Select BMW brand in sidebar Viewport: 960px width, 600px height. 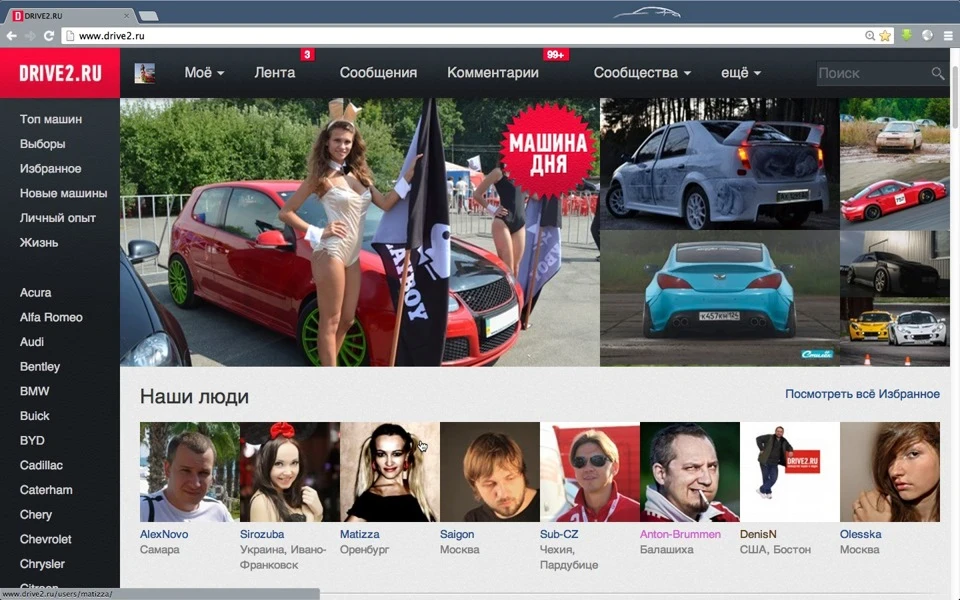point(34,391)
